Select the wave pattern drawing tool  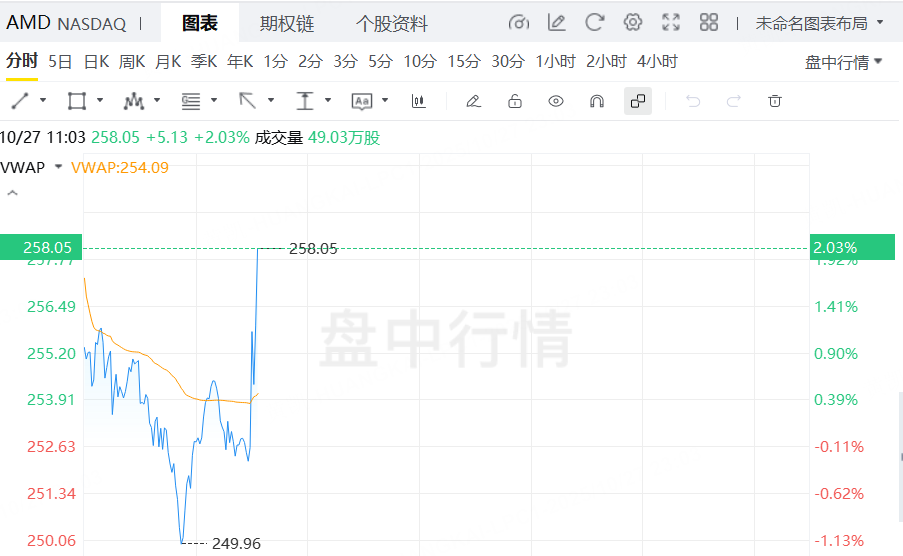pos(134,101)
